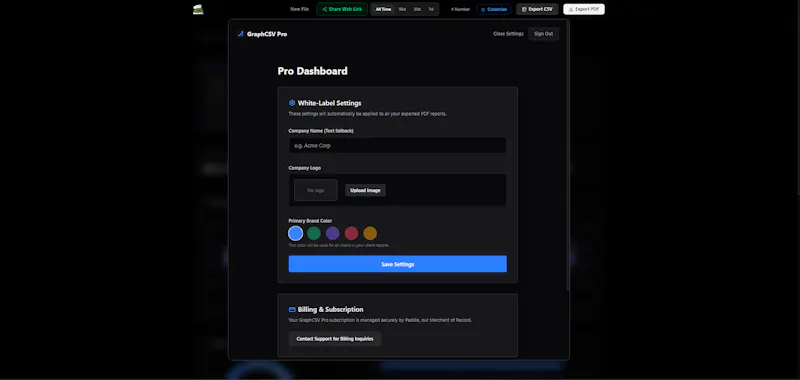Click the GraphCSV Pro chart icon
Image resolution: width=800 pixels, height=380 pixels.
pos(241,34)
